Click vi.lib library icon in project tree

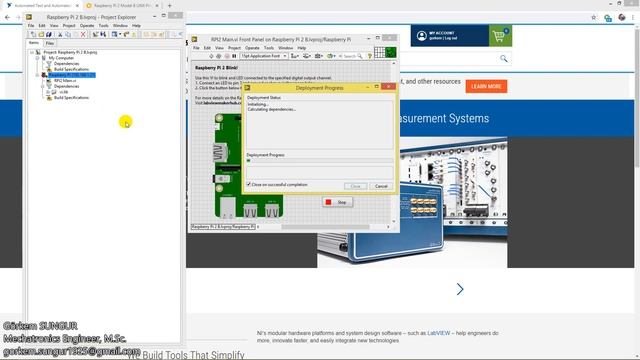tap(54, 92)
